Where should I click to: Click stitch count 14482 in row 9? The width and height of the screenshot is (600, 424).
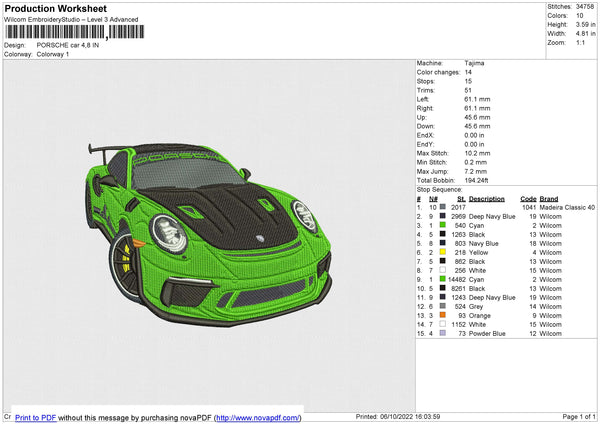tap(457, 279)
